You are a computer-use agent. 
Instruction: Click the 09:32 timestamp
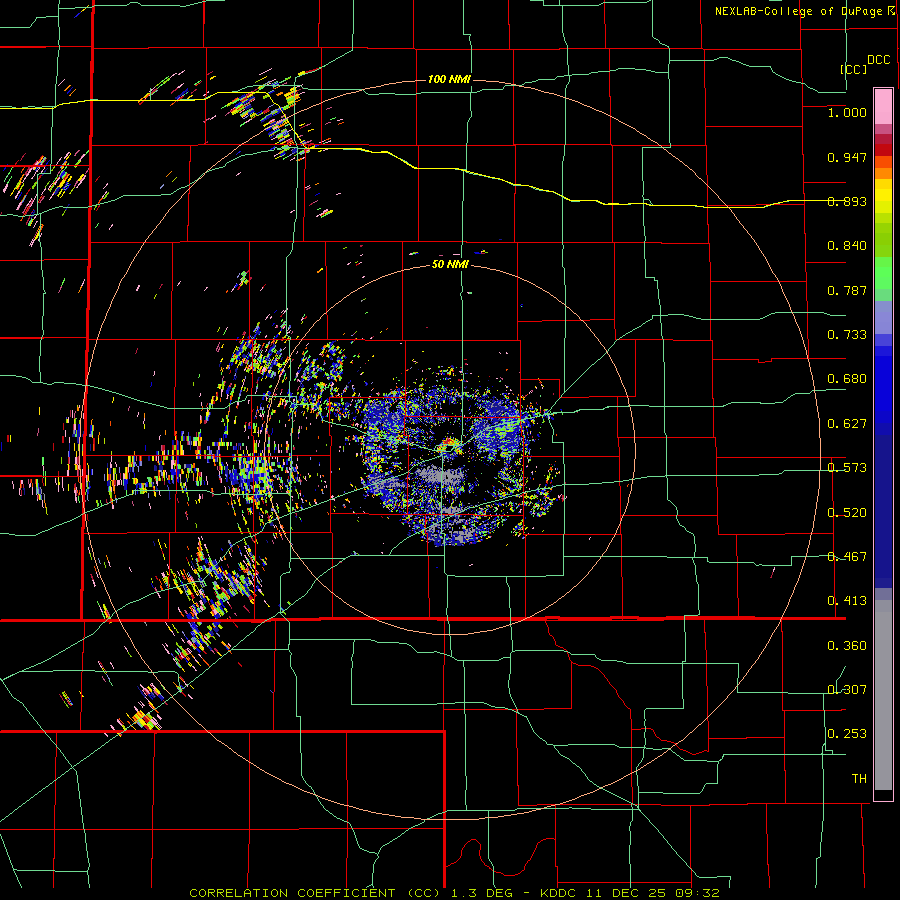699,893
